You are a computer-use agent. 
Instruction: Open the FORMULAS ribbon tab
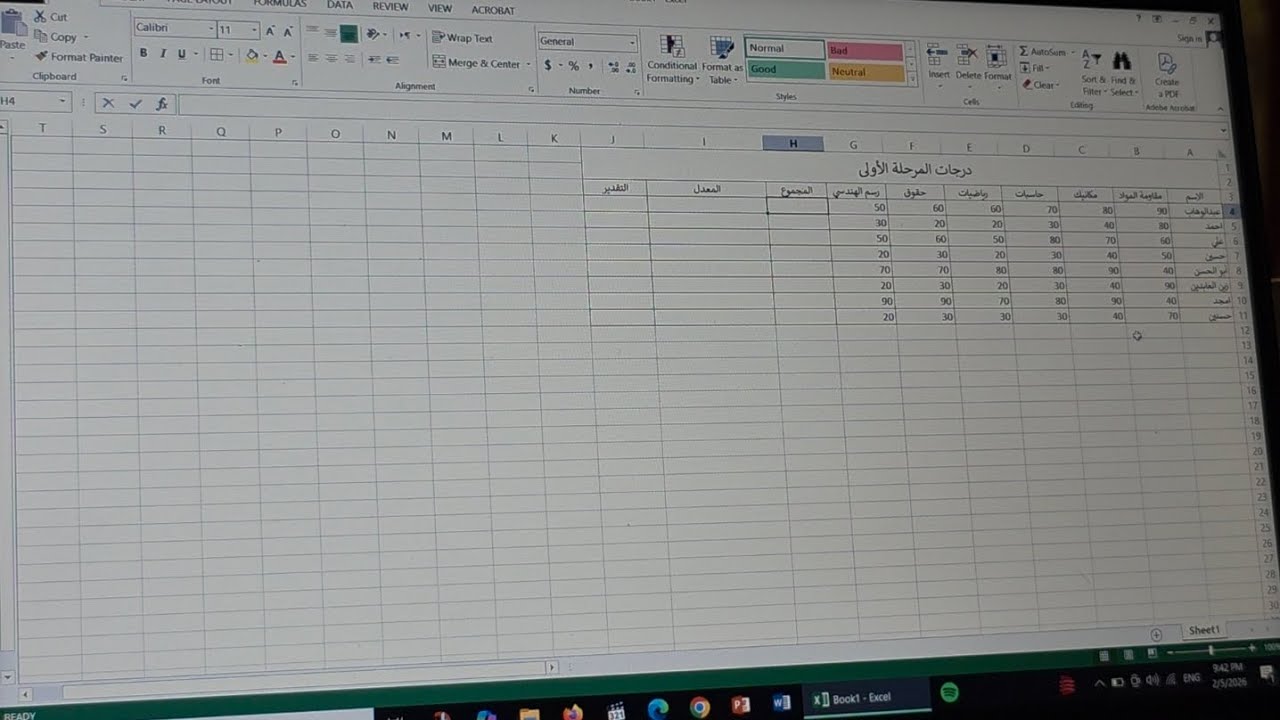280,4
